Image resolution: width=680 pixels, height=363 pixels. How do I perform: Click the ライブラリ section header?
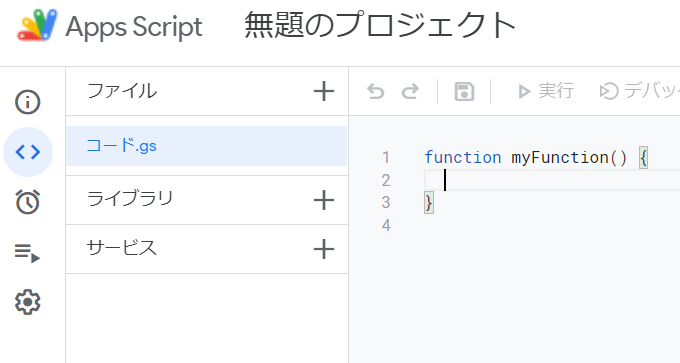pyautogui.click(x=130, y=199)
